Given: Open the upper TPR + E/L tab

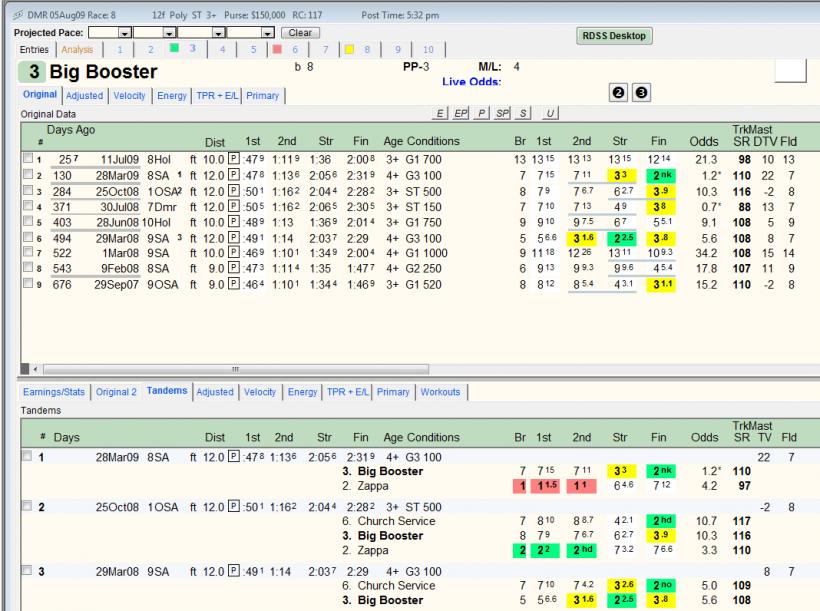Looking at the screenshot, I should 217,96.
